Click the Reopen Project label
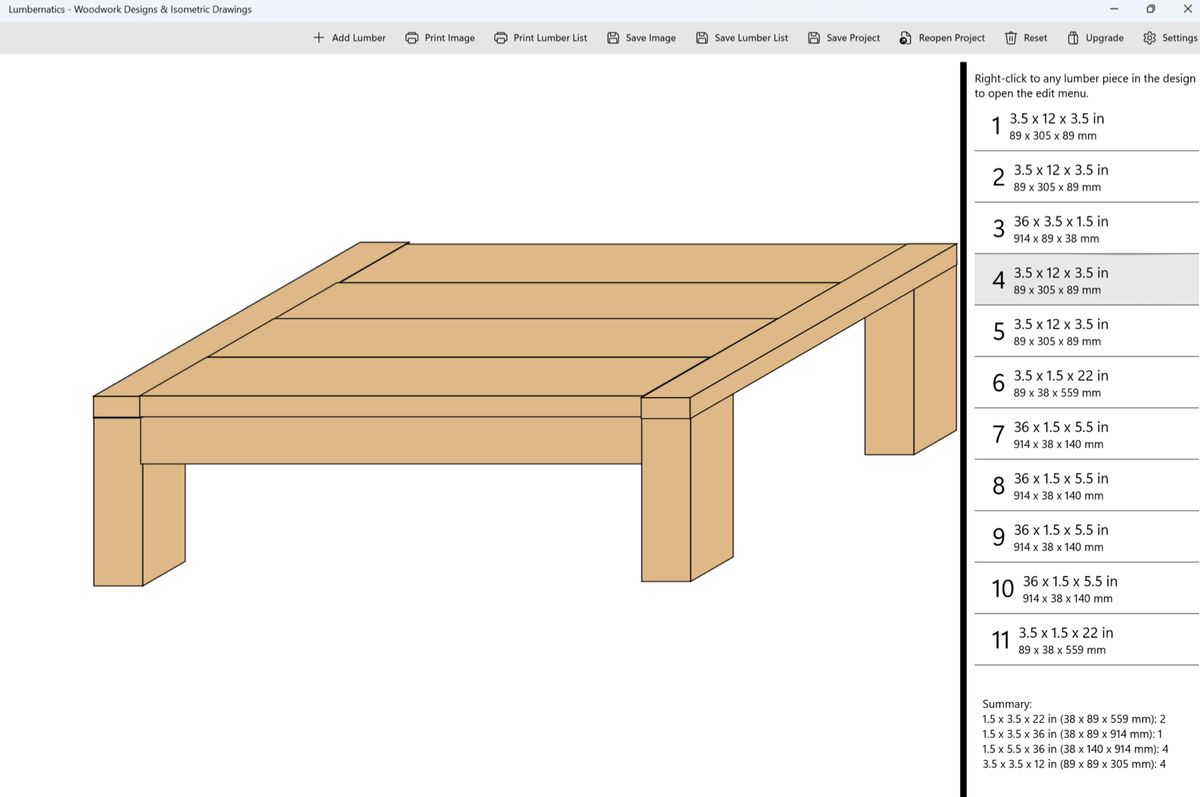The image size is (1200, 797). (x=952, y=38)
